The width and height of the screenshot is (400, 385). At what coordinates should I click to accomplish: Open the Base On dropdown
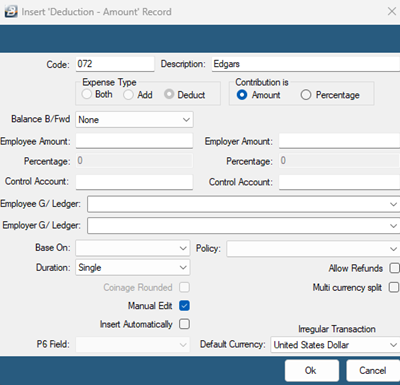click(133, 248)
